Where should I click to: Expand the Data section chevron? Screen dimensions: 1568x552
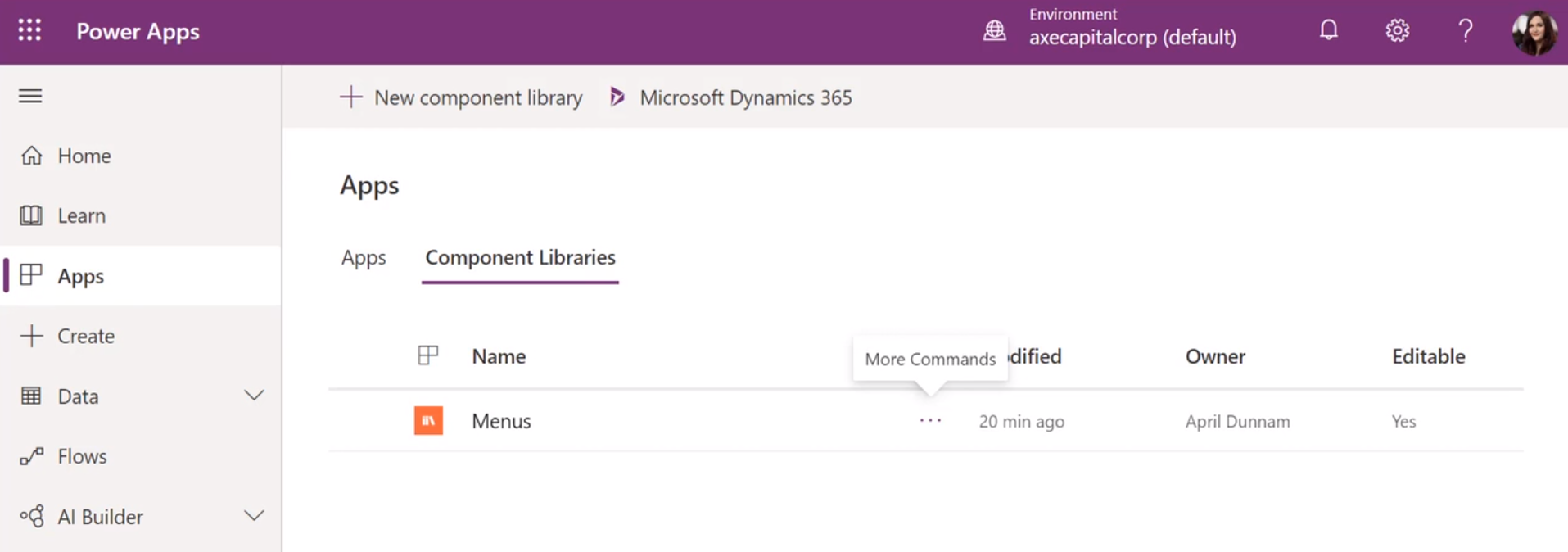point(254,396)
